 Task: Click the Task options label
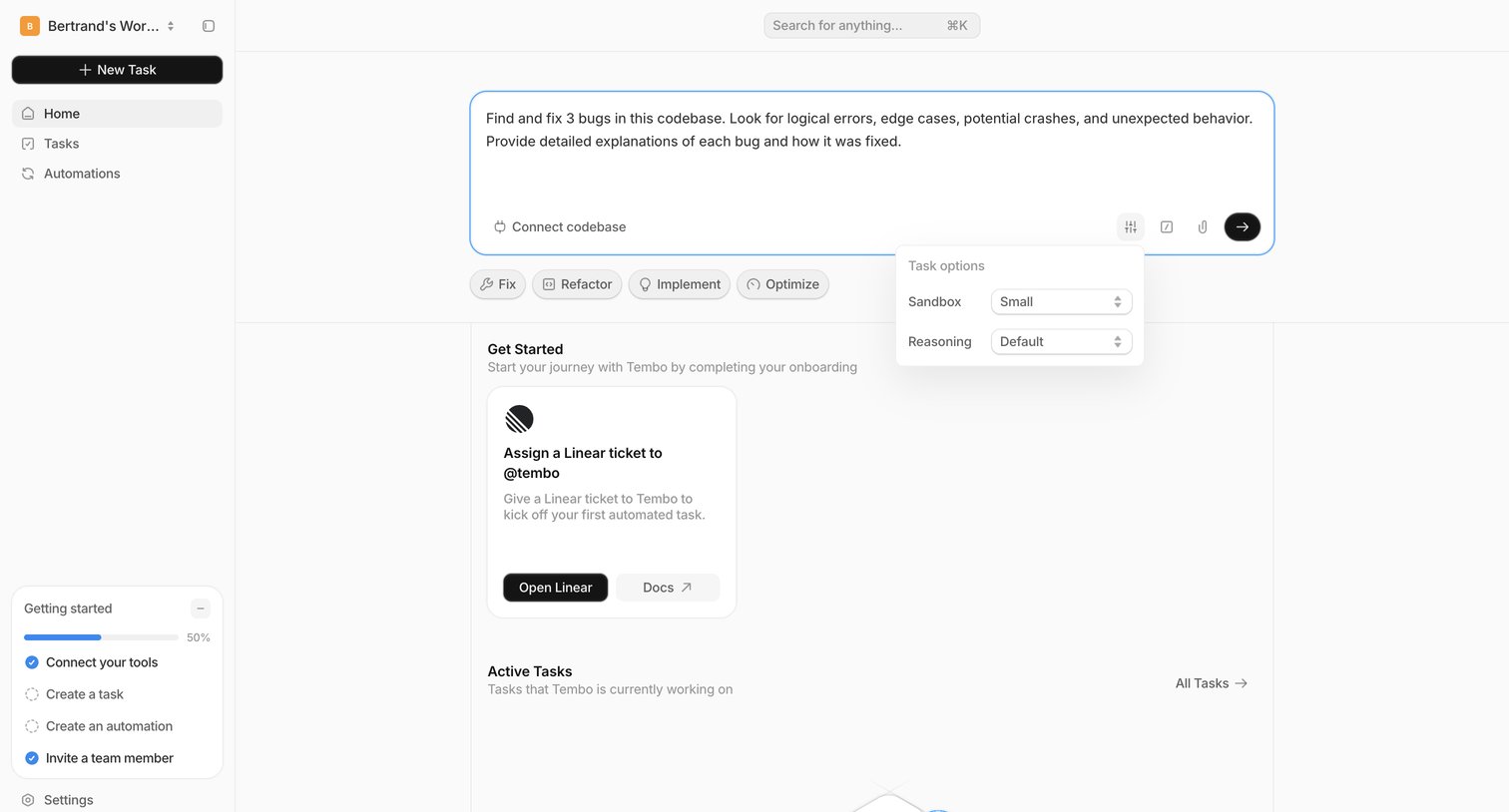coord(946,266)
